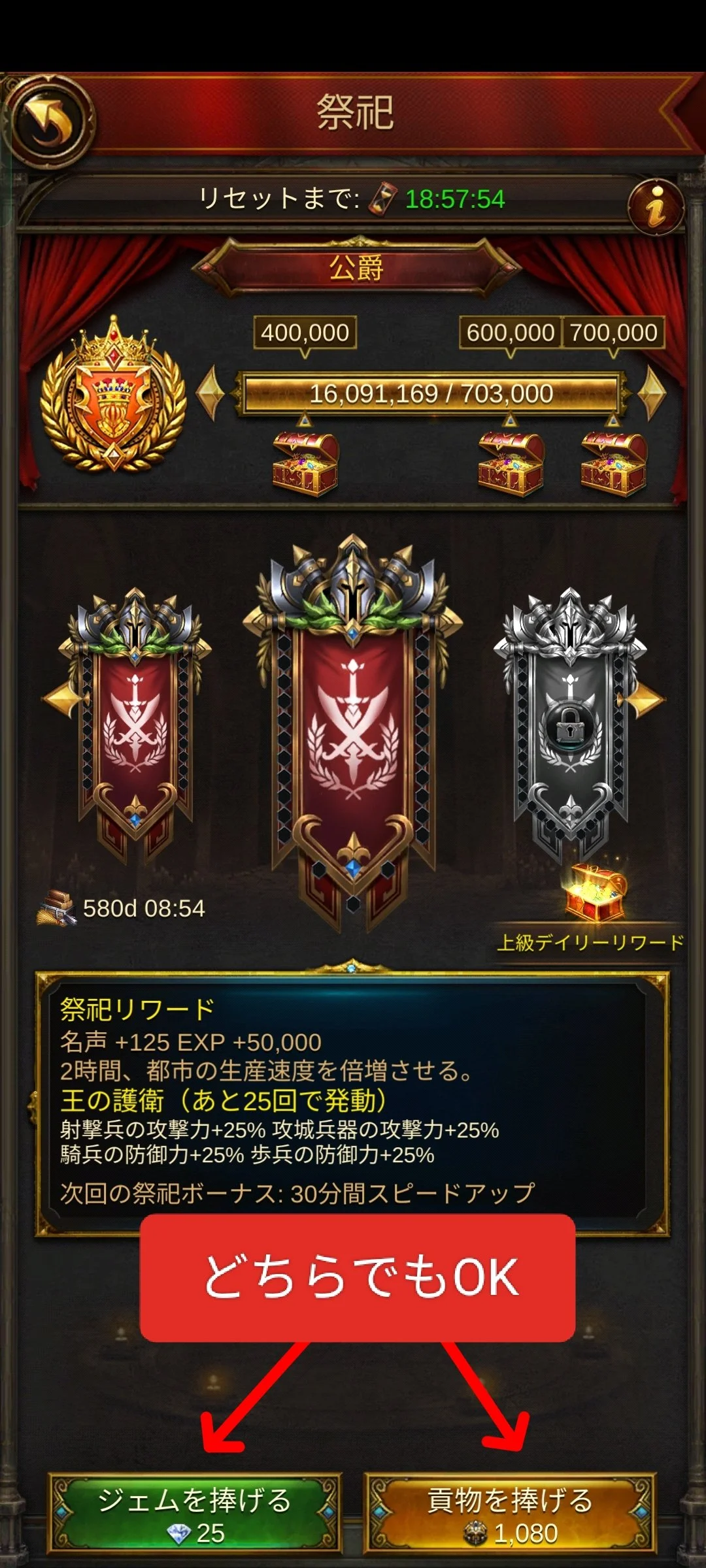Select the left red banner
Viewport: 706px width, 1568px height.
pyautogui.click(x=135, y=725)
